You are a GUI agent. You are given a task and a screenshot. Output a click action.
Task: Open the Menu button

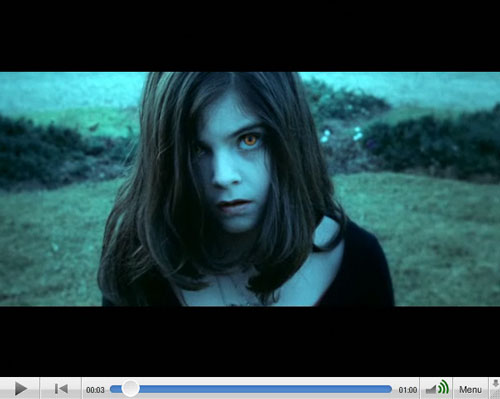[x=470, y=389]
